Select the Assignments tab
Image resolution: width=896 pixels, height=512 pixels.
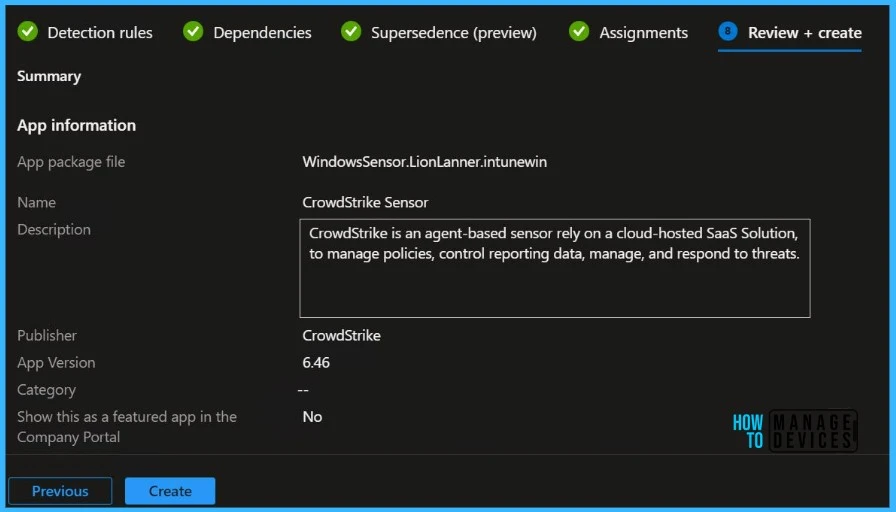coord(643,33)
